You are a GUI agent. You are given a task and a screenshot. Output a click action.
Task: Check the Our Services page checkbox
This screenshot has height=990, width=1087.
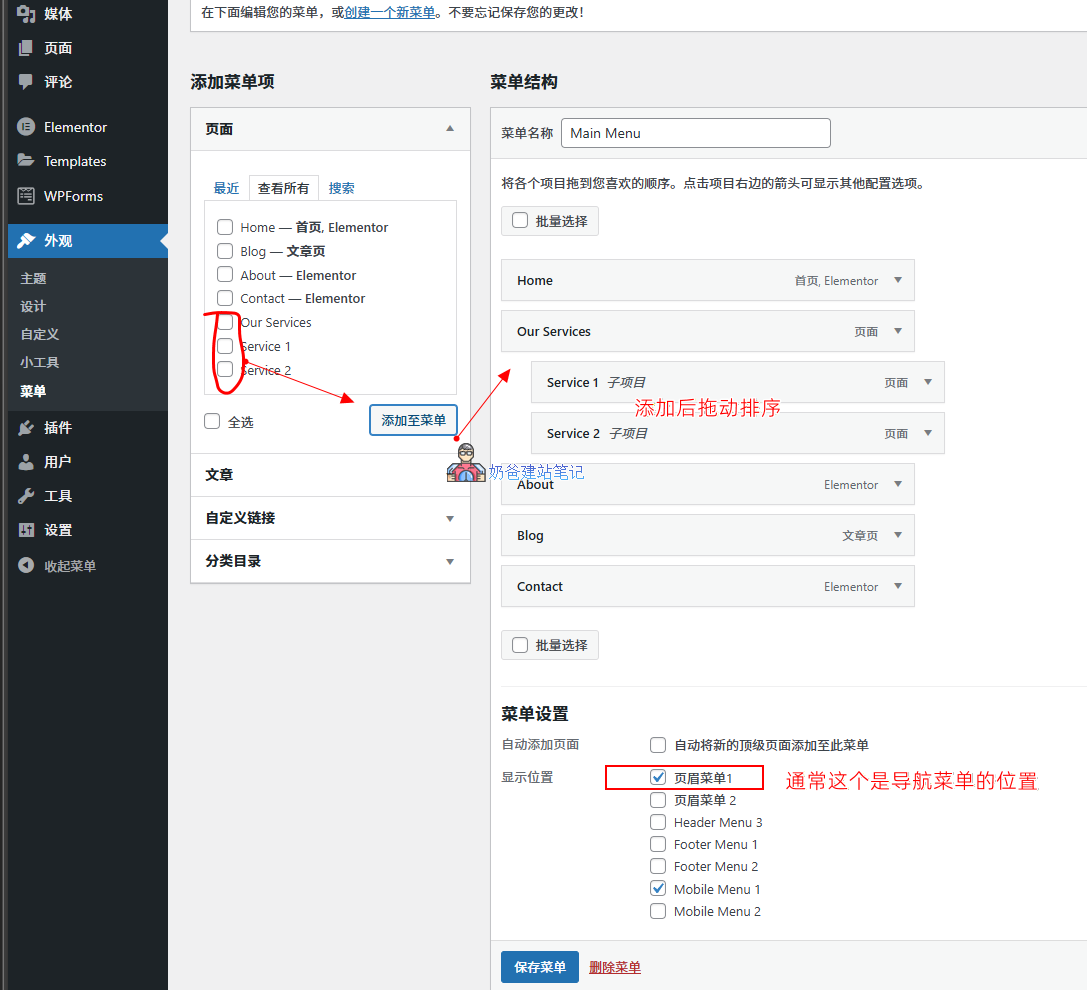coord(225,322)
